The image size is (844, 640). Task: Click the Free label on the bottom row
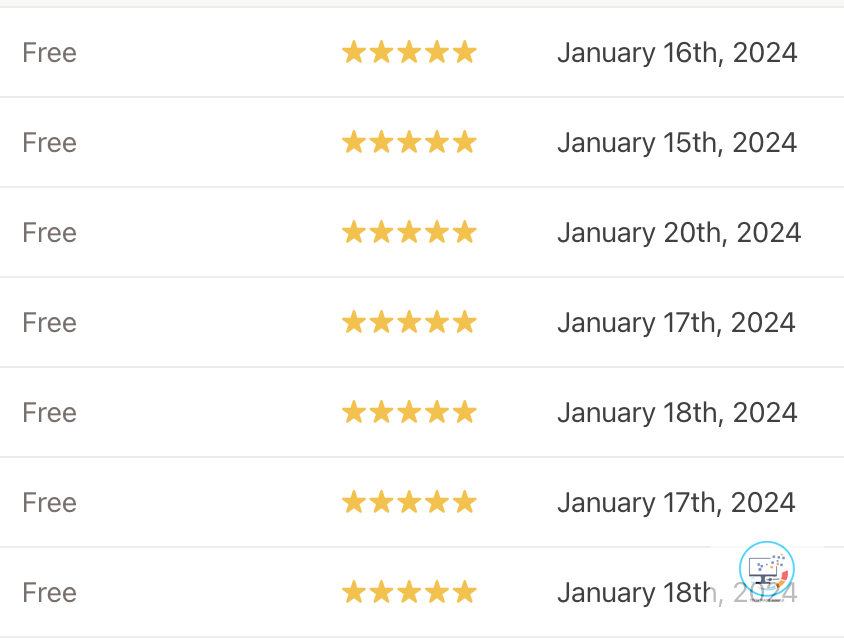click(x=49, y=592)
